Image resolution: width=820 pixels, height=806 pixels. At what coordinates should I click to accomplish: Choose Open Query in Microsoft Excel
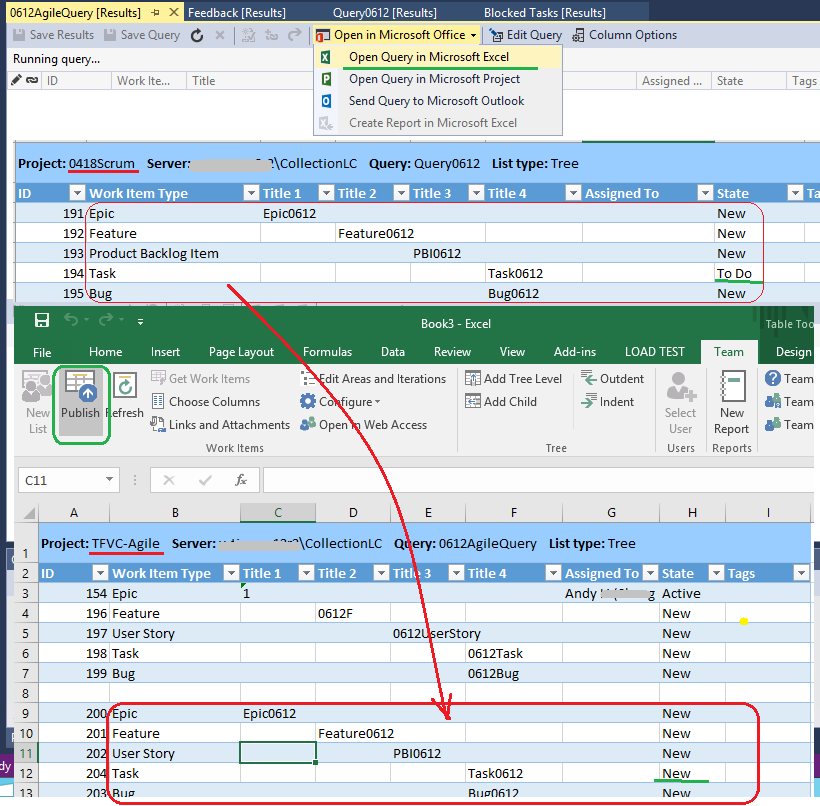pyautogui.click(x=429, y=57)
